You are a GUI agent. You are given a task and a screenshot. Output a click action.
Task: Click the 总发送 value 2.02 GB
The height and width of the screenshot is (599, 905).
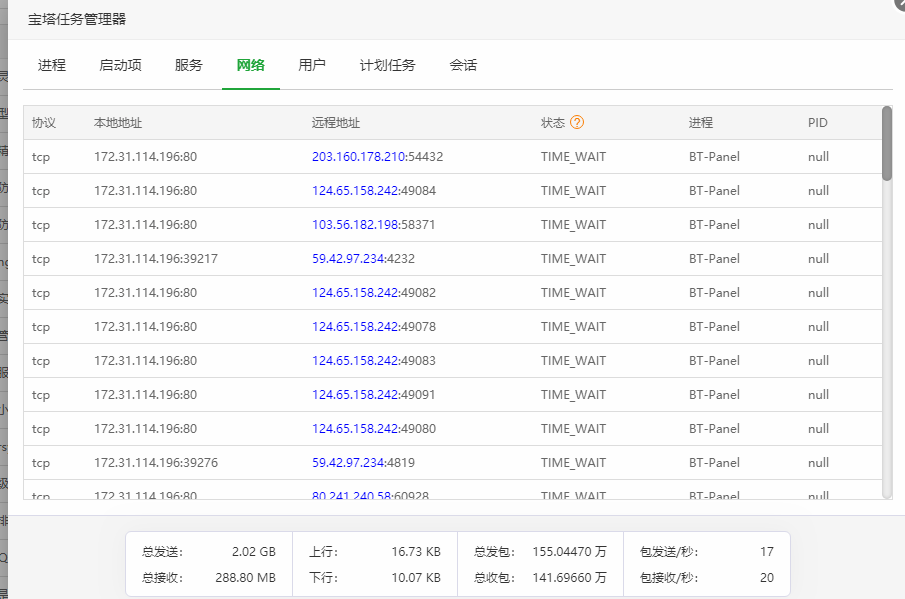pos(254,552)
